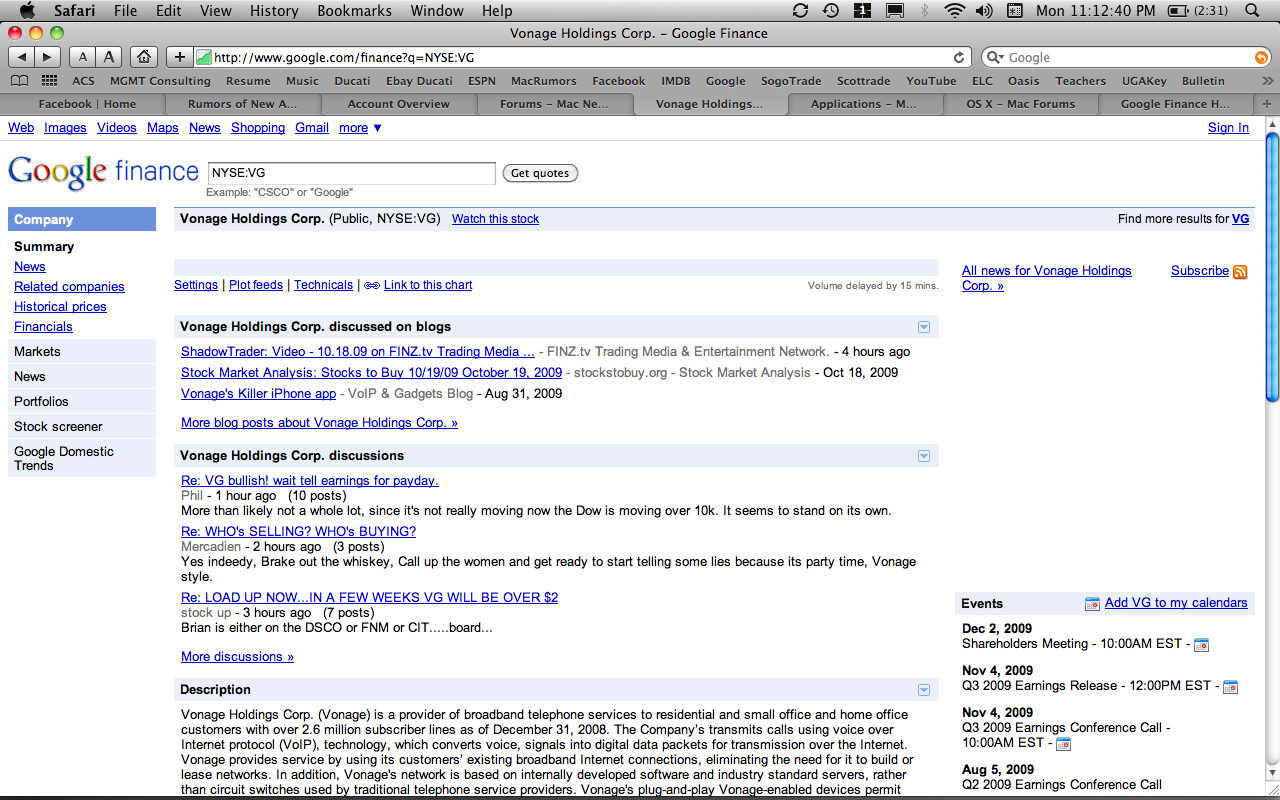Screen dimensions: 1280x800
Task: Open Portfolios in the sidebar
Action: point(82,402)
